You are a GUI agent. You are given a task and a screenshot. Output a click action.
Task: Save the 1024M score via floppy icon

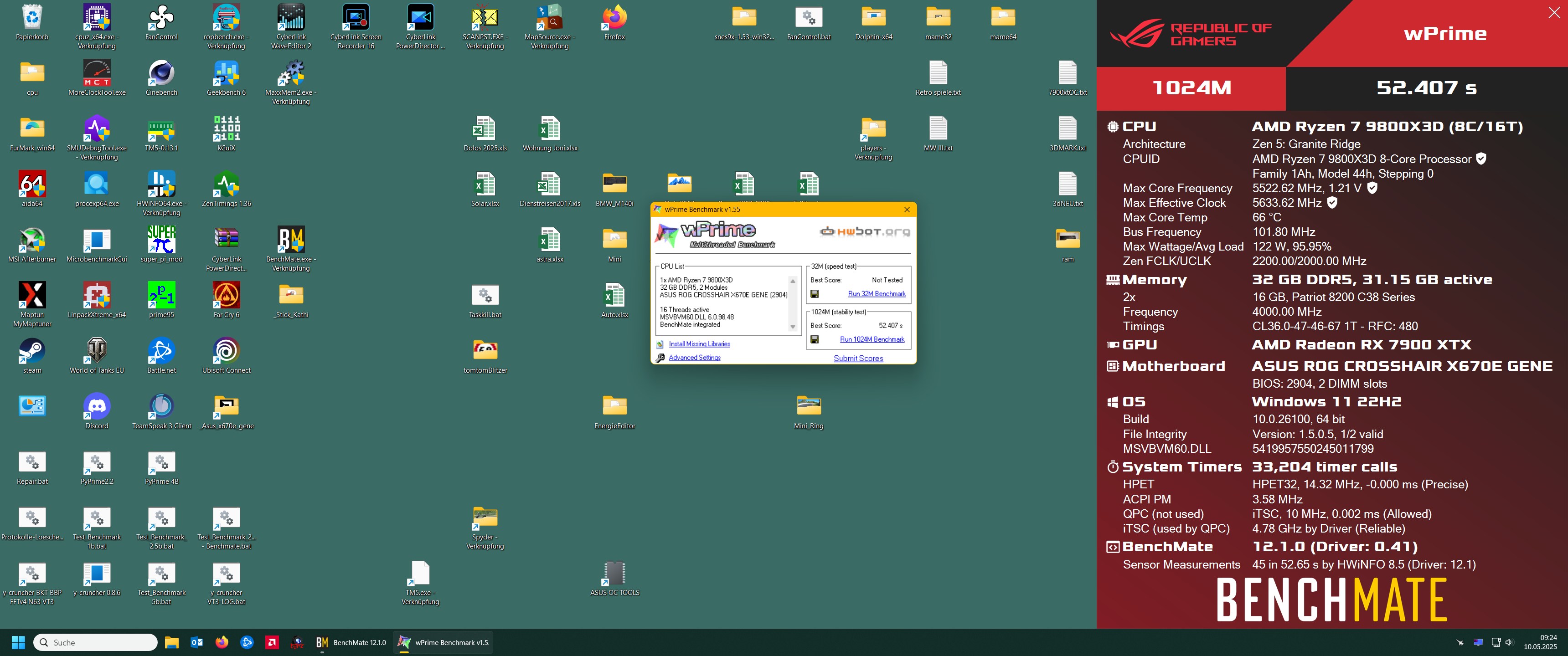tap(815, 339)
